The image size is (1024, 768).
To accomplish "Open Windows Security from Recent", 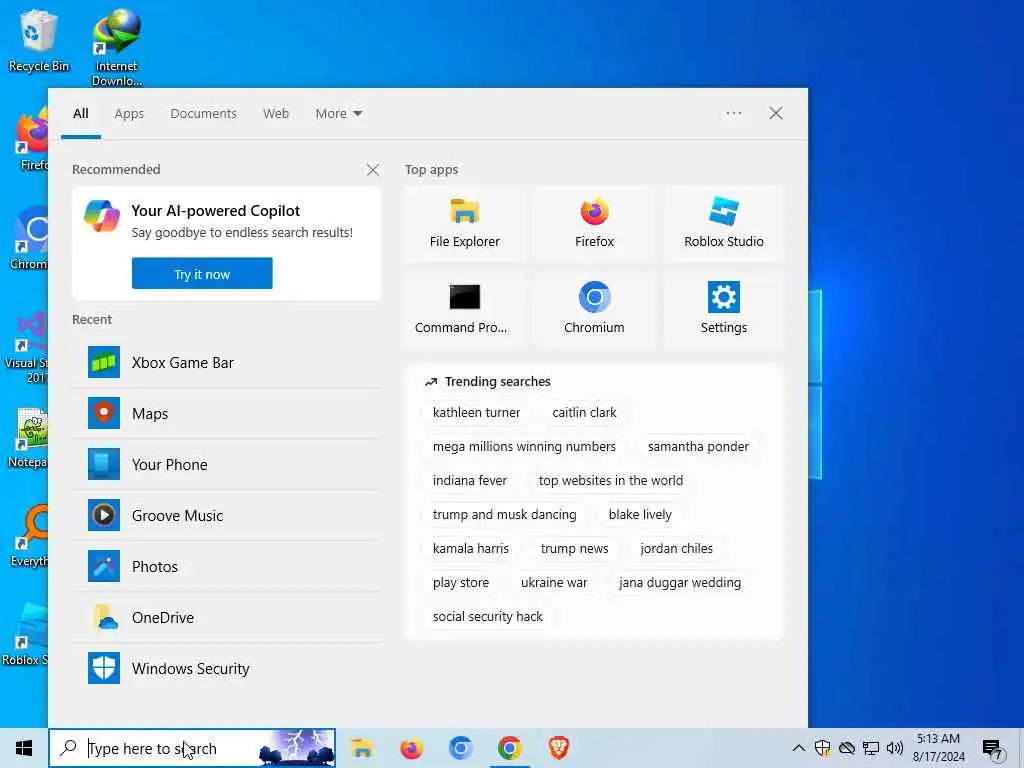I will pos(227,668).
